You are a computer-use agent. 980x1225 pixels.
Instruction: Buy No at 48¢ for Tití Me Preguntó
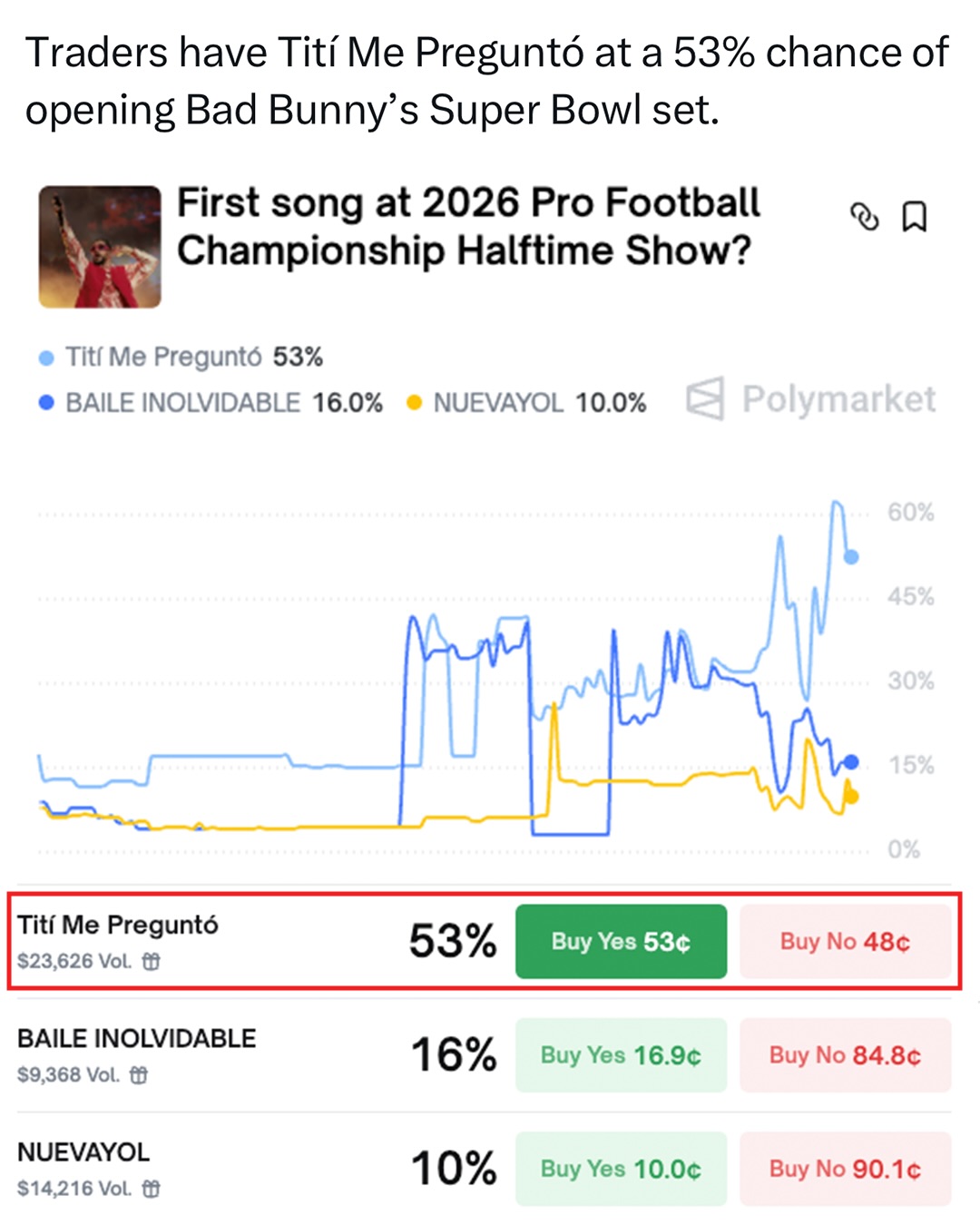point(845,942)
